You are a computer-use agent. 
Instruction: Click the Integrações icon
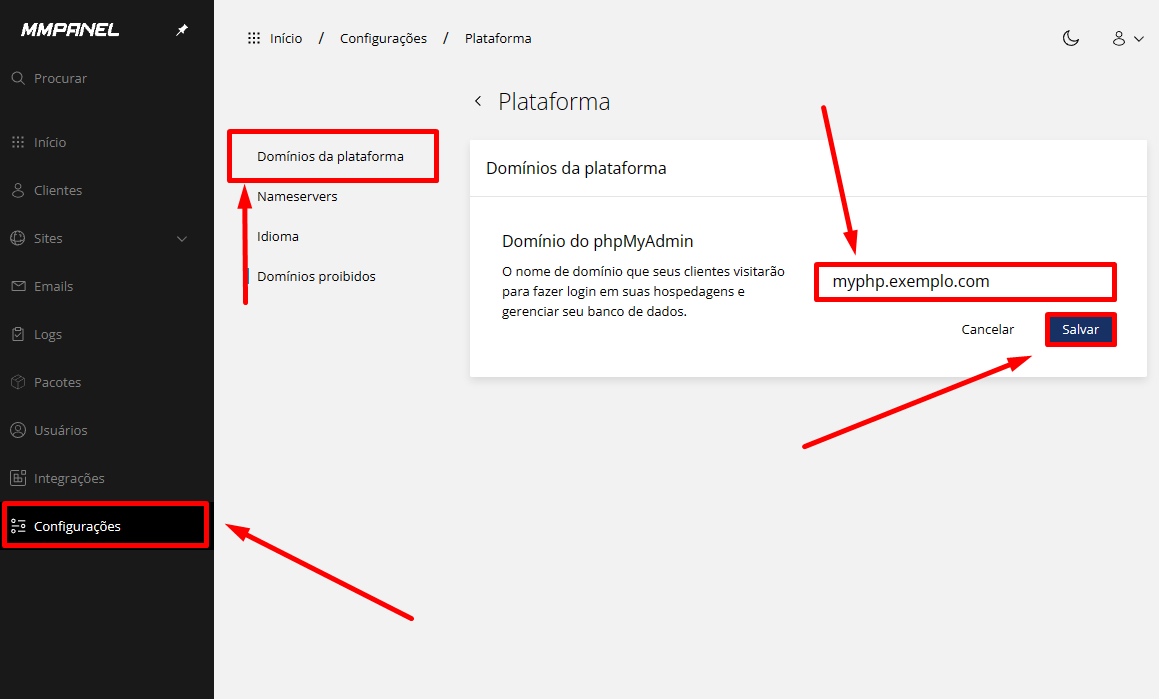18,478
